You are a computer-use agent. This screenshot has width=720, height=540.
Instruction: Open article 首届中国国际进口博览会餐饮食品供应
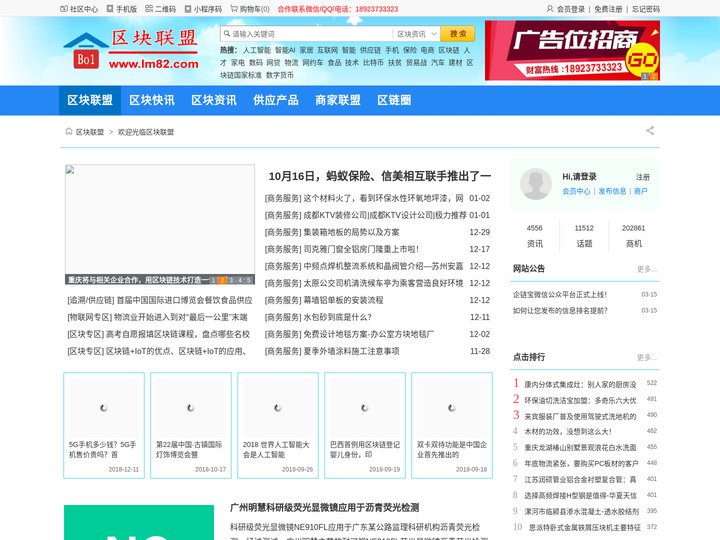pos(185,300)
